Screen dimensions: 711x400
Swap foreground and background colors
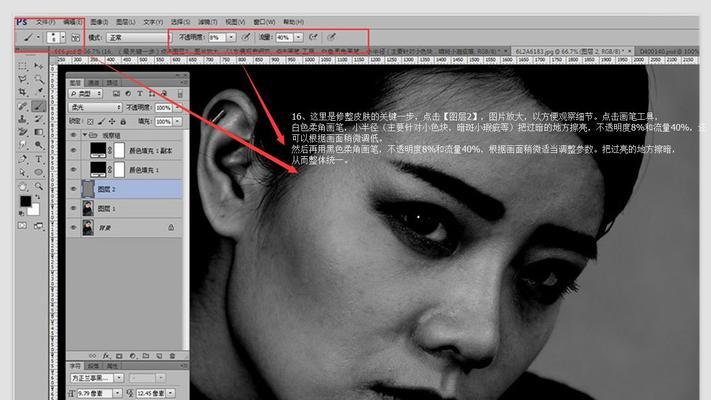point(38,197)
